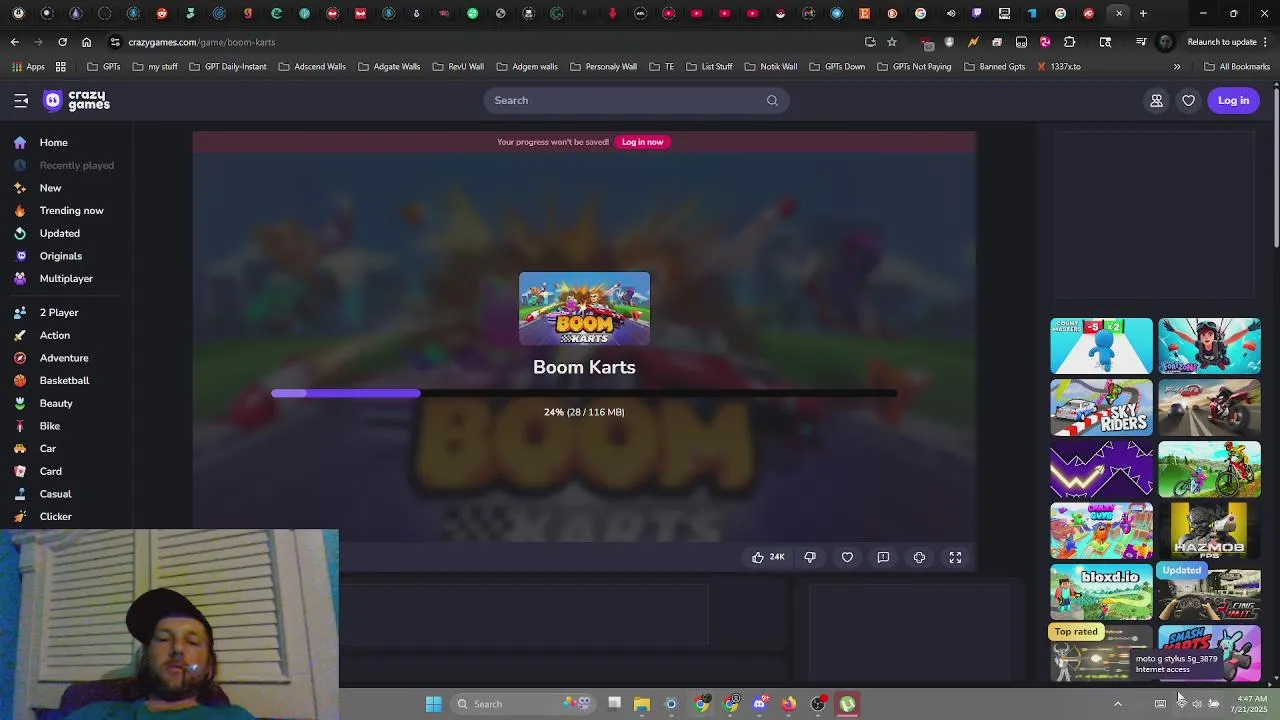The width and height of the screenshot is (1280, 720).
Task: Go to Home in sidebar
Action: tap(54, 143)
